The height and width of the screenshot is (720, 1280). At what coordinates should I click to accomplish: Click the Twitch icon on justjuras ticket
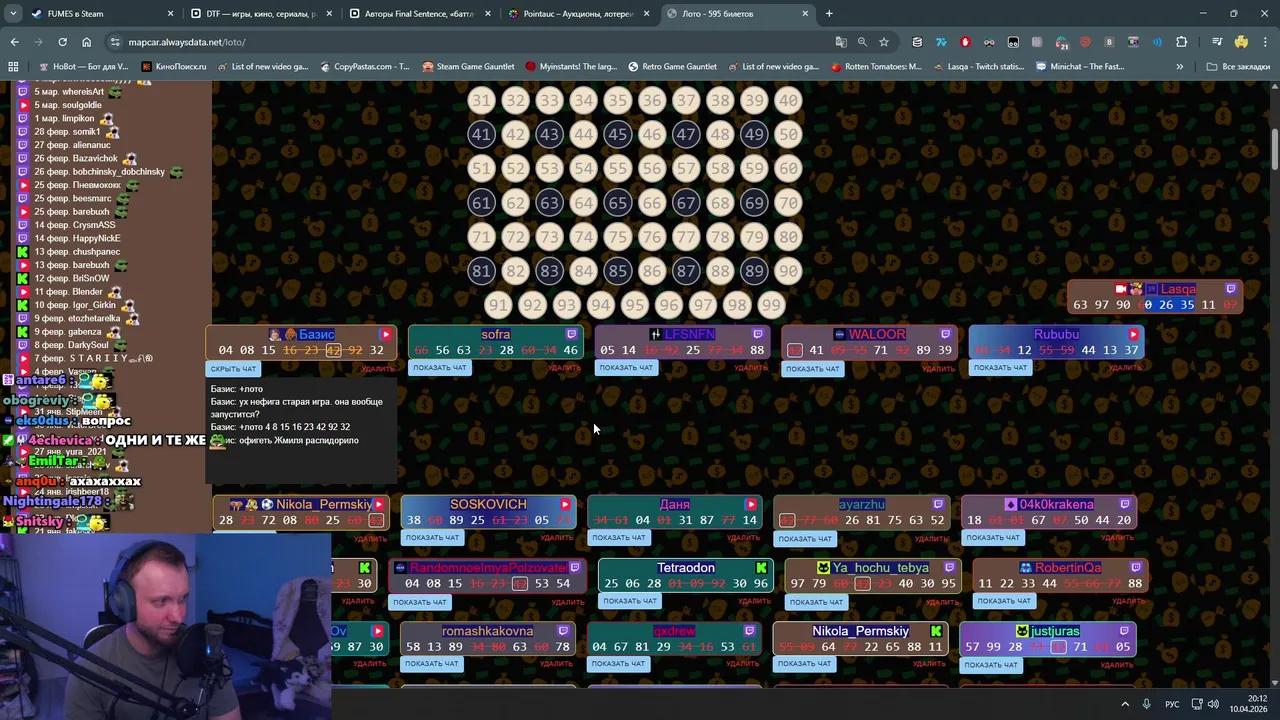(x=1125, y=632)
